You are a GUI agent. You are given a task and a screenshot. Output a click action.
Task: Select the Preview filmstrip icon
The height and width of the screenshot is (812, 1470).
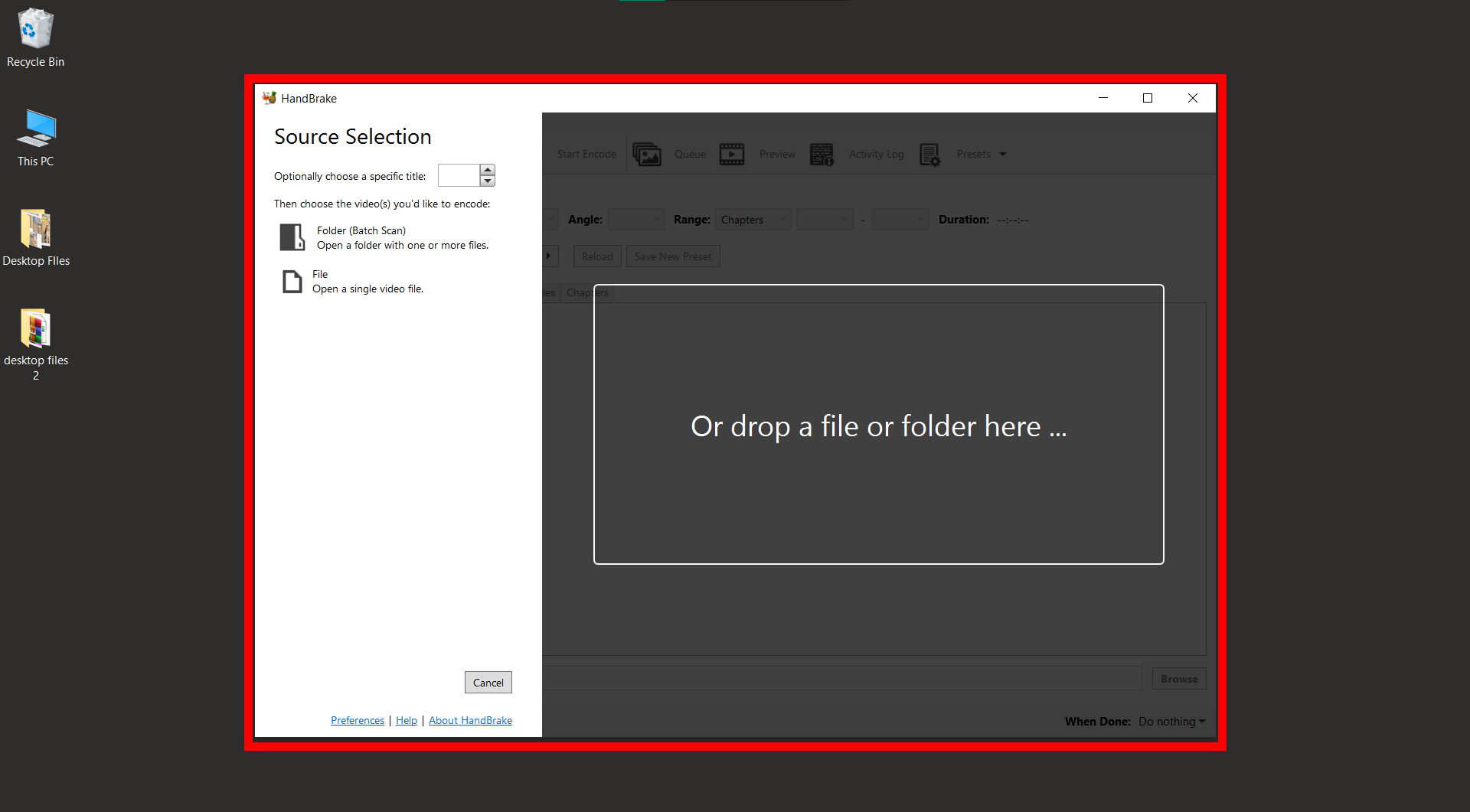(731, 154)
